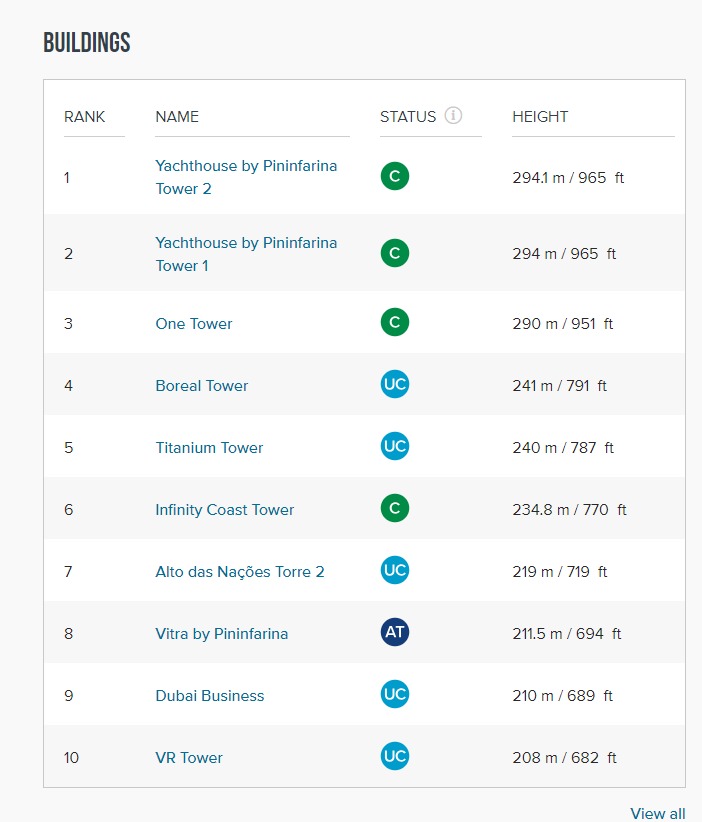Click the C status icon for Yachthouse Tower 2

tap(395, 176)
